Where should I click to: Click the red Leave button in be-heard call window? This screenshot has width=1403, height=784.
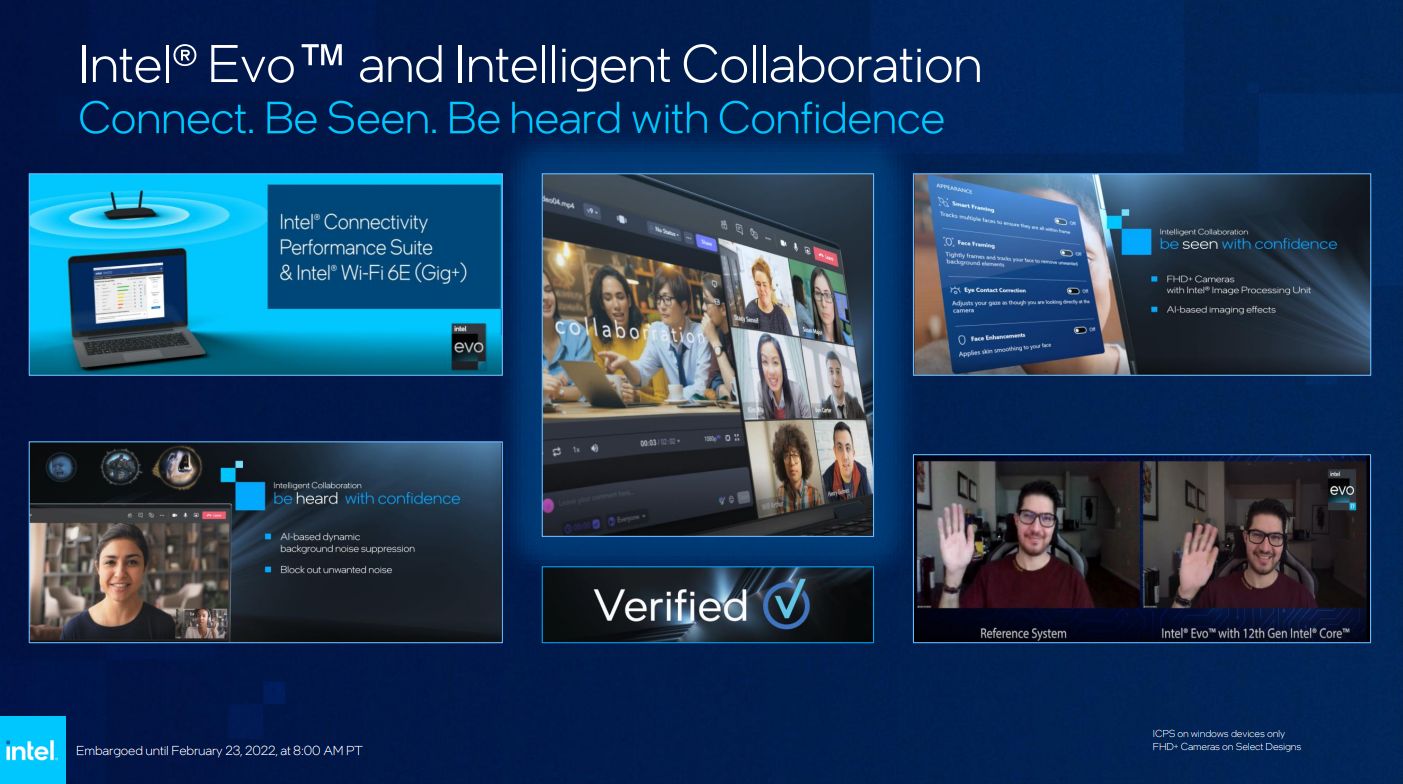pyautogui.click(x=214, y=515)
